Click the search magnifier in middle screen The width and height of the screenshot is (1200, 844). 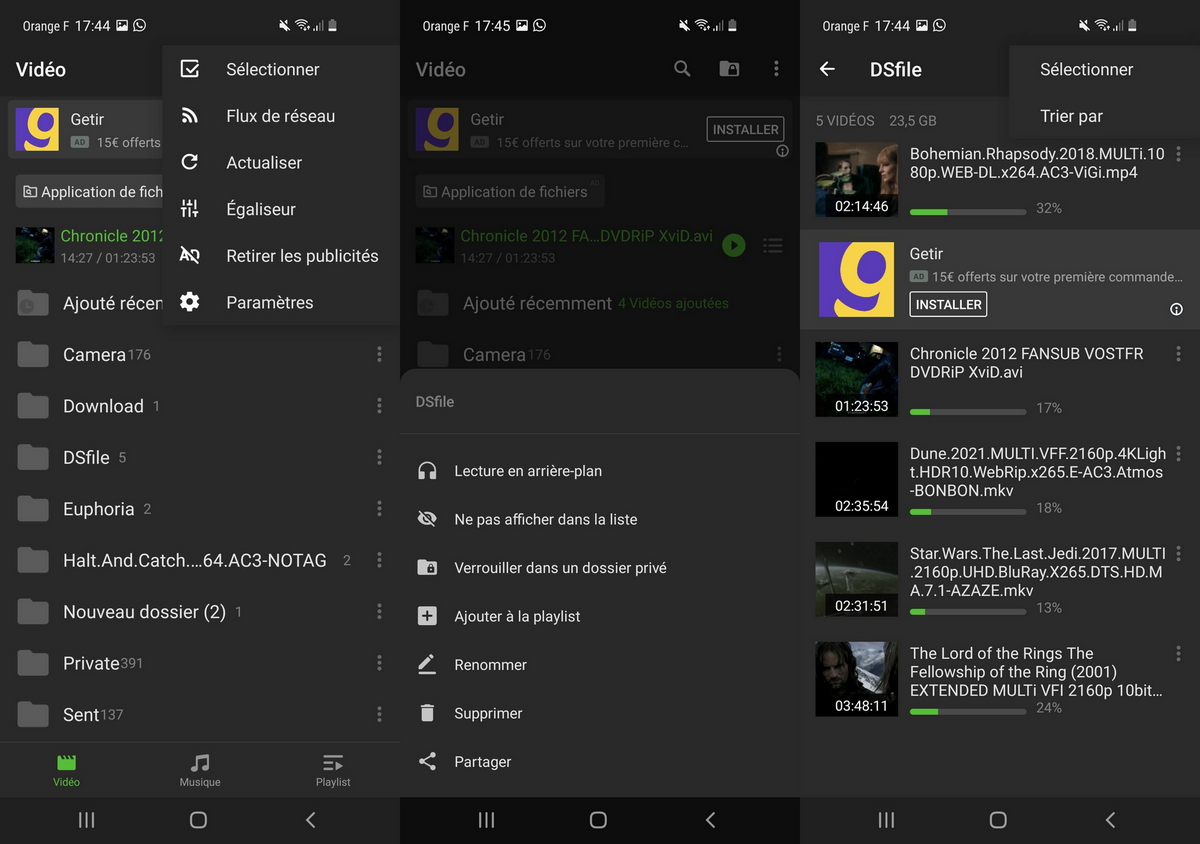coord(682,69)
